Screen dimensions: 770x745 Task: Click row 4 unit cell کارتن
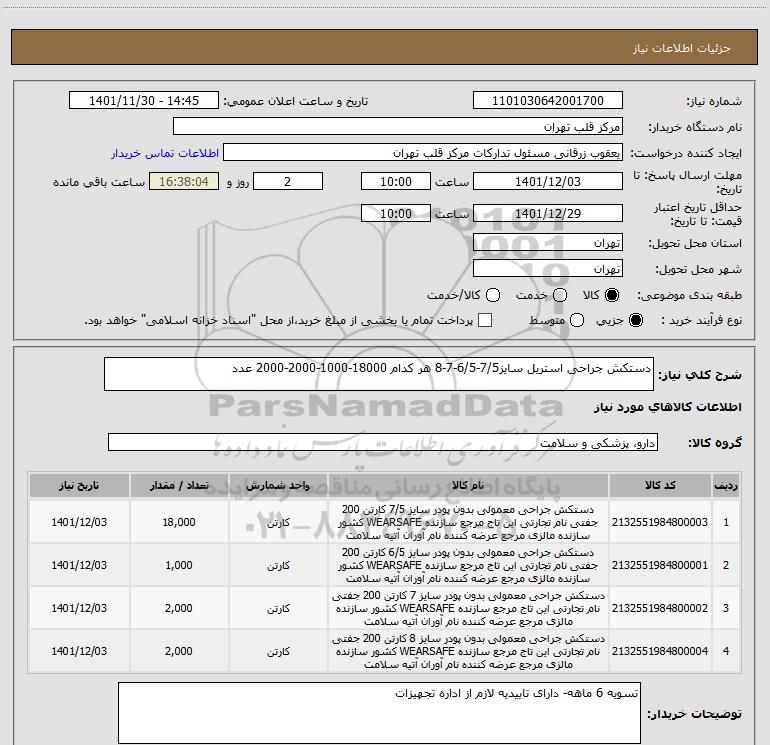coord(278,651)
